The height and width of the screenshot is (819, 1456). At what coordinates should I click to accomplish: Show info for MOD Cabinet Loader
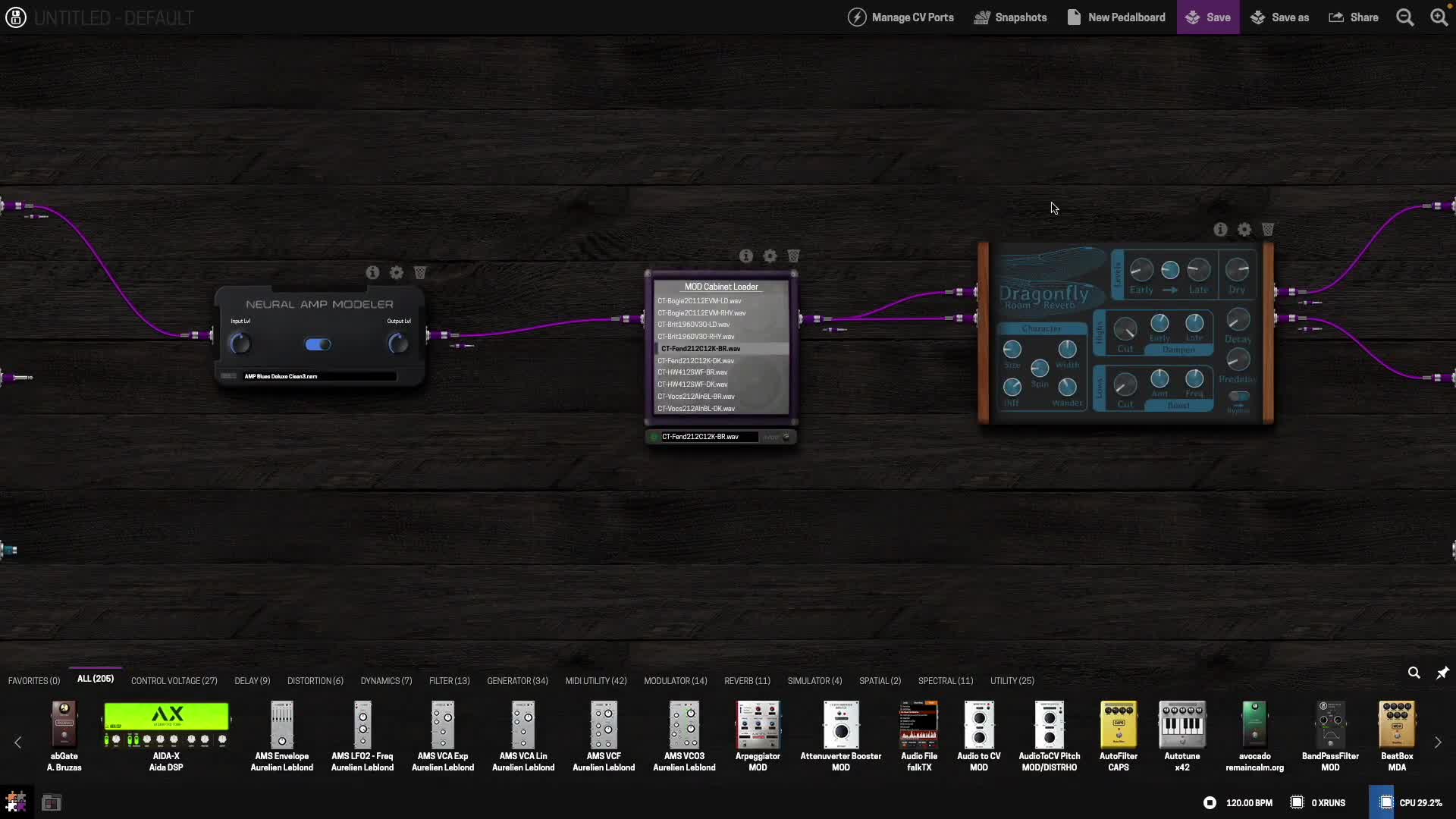click(x=746, y=256)
